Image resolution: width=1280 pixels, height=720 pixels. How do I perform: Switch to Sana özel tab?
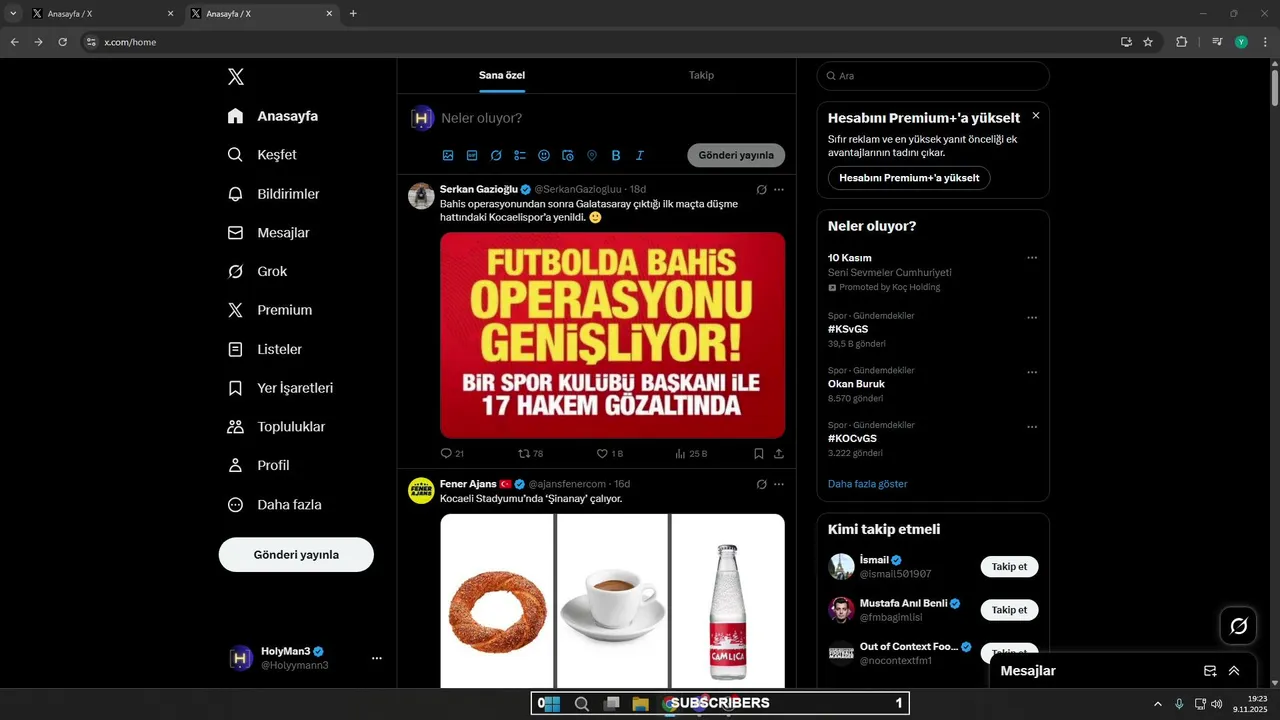click(x=502, y=75)
